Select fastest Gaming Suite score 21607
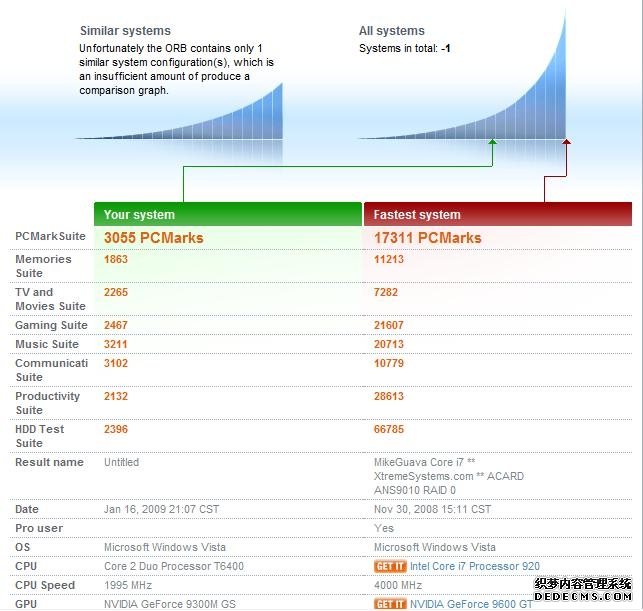643x611 pixels. pyautogui.click(x=389, y=325)
